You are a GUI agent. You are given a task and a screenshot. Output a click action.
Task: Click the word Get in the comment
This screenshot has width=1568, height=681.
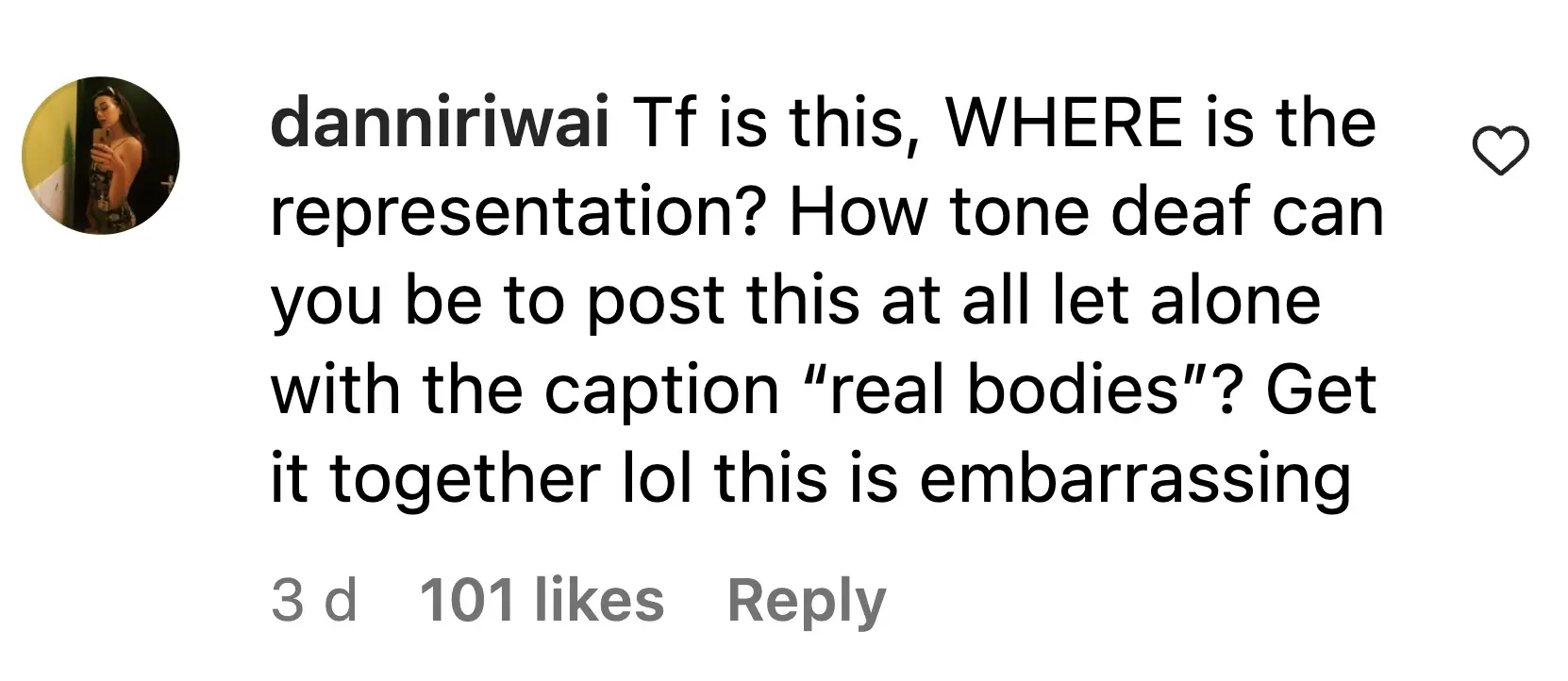pos(1321,390)
